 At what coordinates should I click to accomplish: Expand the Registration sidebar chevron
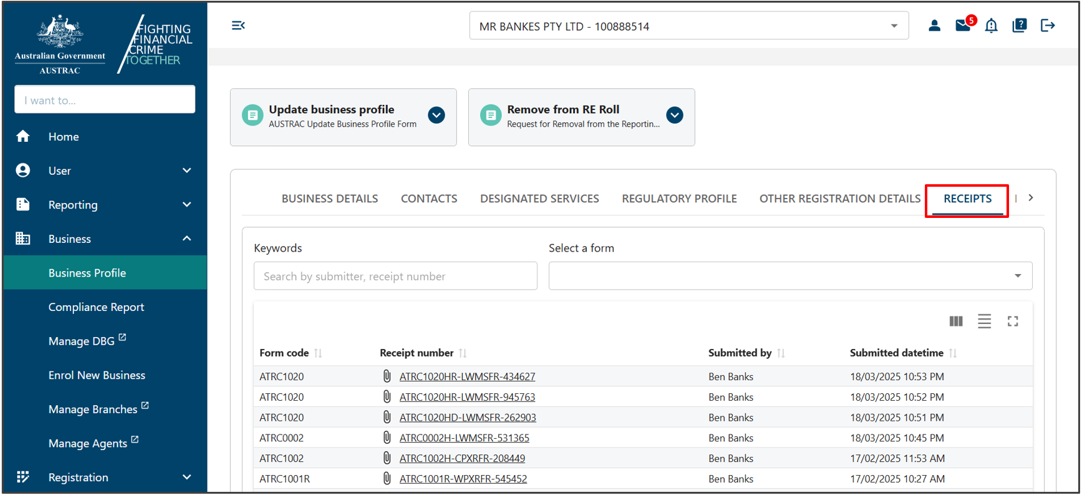(x=186, y=477)
